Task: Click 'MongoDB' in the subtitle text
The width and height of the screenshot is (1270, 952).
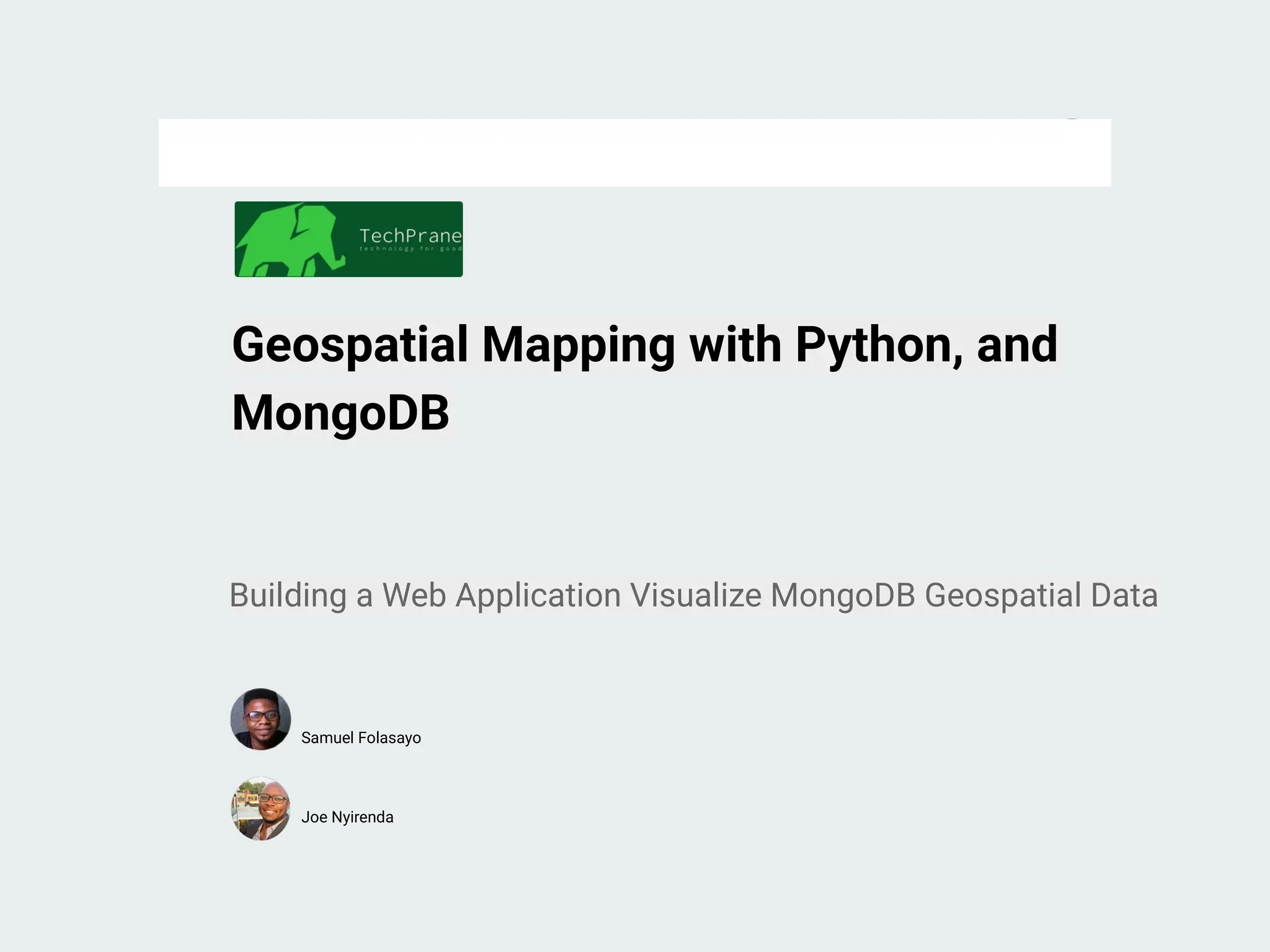Action: 843,596
